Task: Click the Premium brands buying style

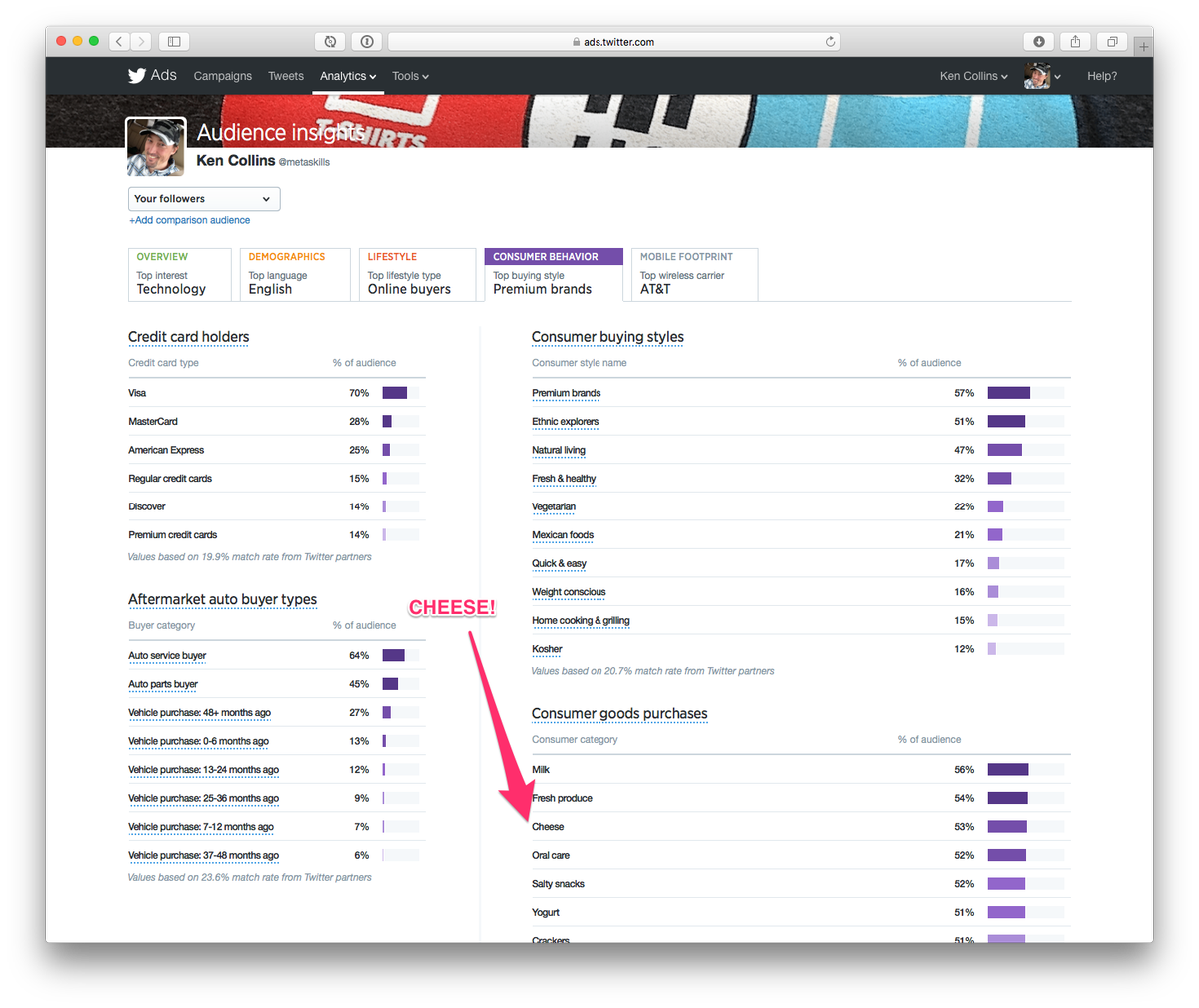Action: [567, 393]
